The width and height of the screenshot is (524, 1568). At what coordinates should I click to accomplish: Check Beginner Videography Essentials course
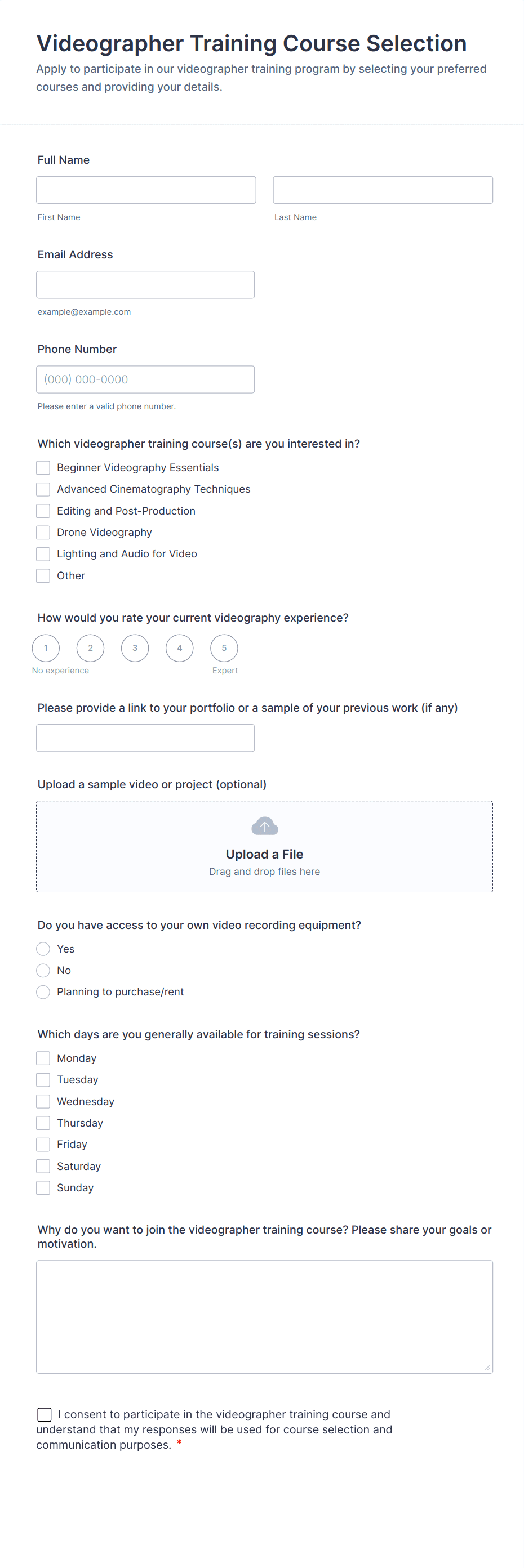tap(43, 467)
